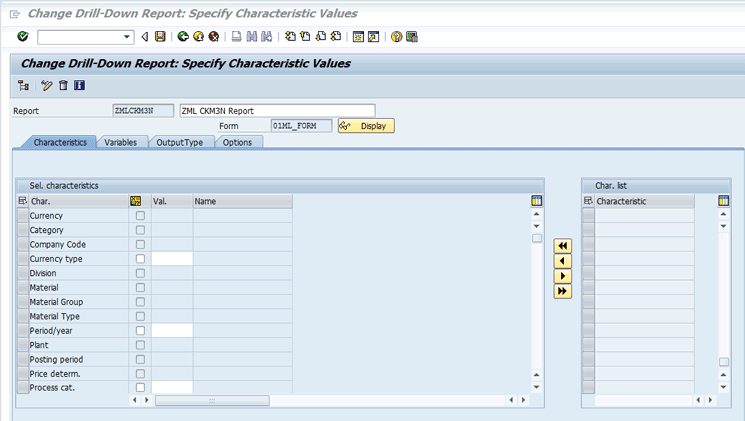Click the Char. list vertical scrollbar thumb
This screenshot has width=745, height=421.
(723, 362)
